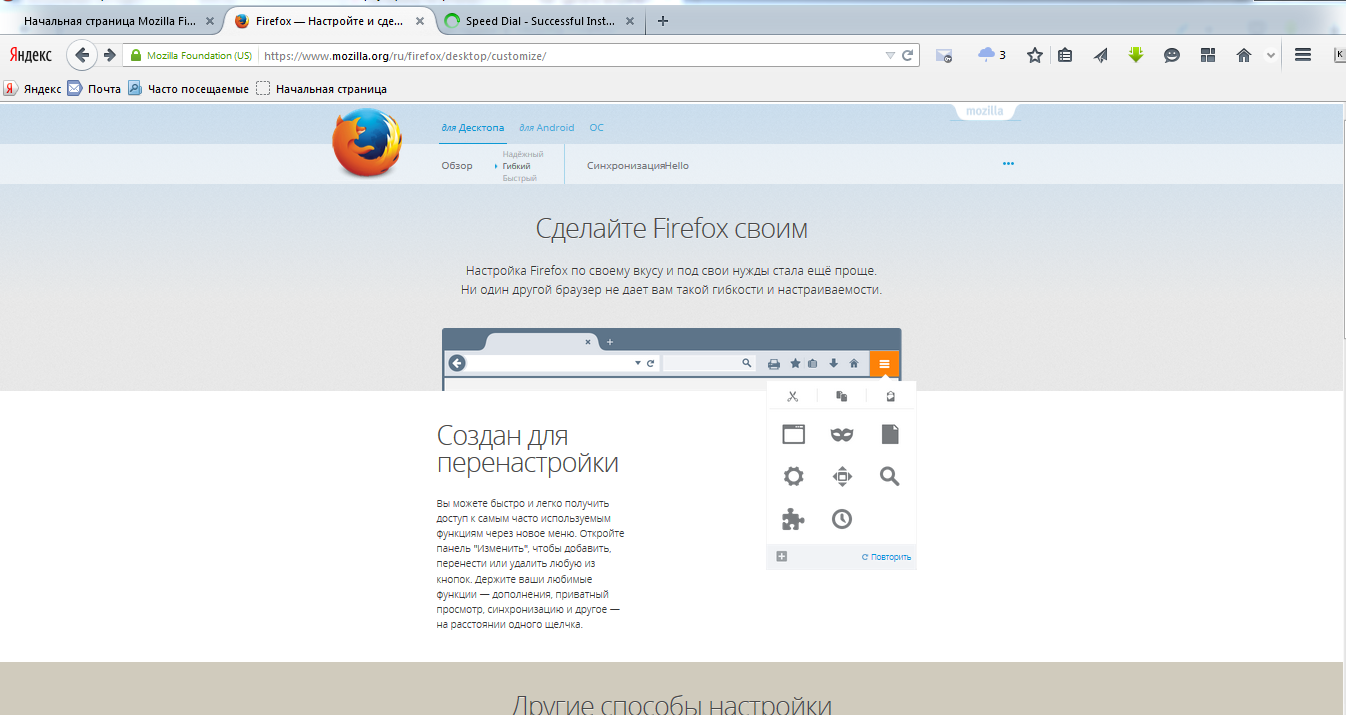Close the Начальная страница Mozilla tab
The height and width of the screenshot is (715, 1346).
click(209, 21)
